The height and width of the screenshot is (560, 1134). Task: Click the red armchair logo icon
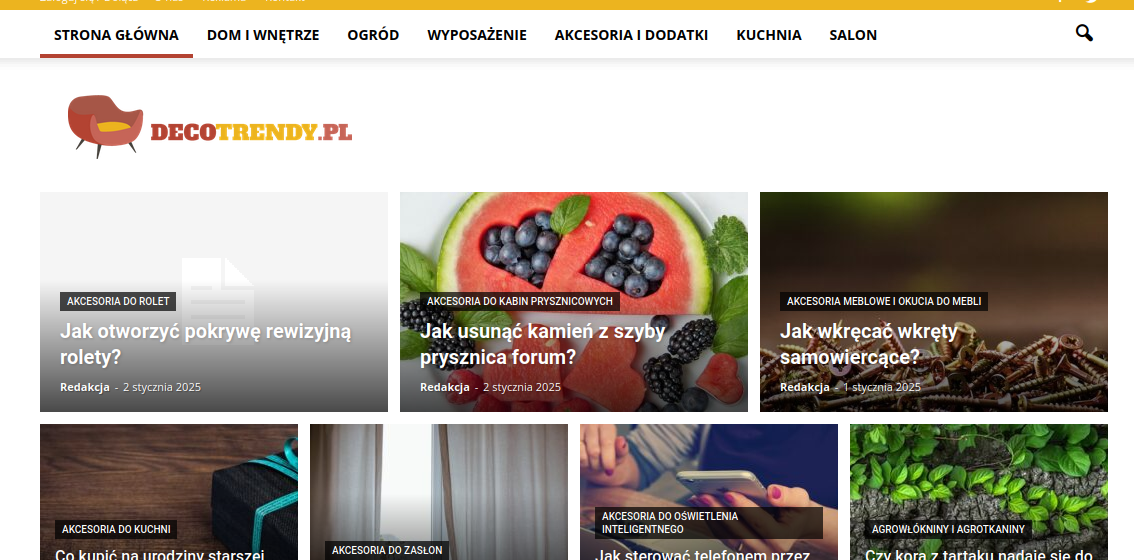pyautogui.click(x=106, y=126)
